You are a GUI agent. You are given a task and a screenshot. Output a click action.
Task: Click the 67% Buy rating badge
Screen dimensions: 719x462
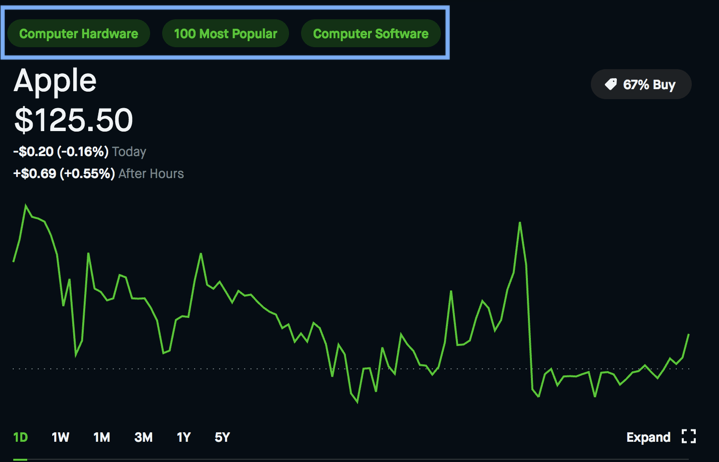coord(641,84)
